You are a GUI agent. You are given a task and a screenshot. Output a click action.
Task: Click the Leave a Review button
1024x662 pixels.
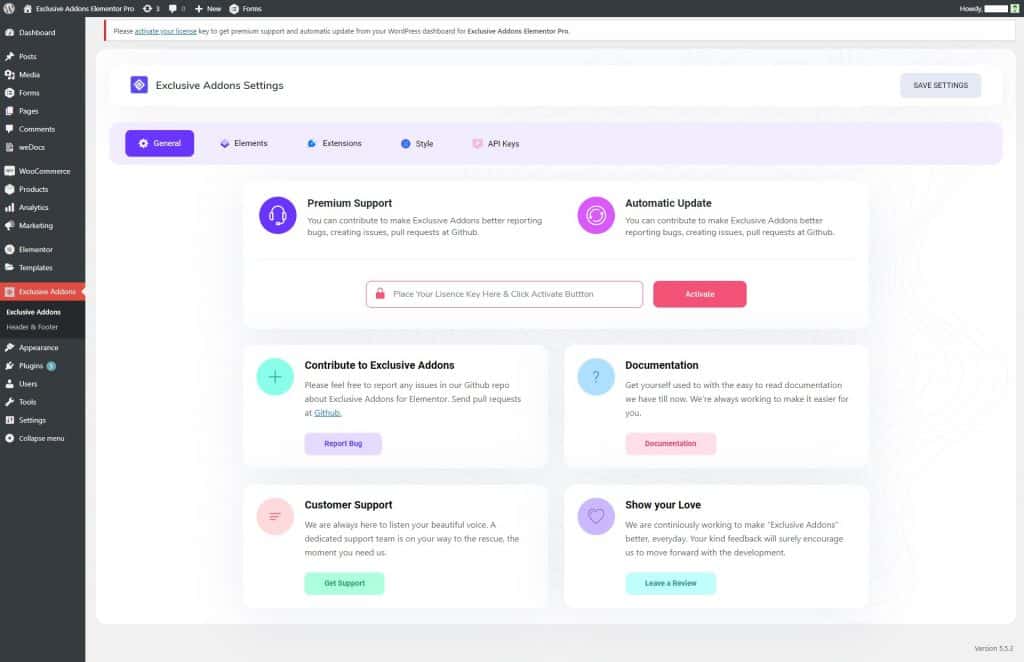[x=670, y=584]
